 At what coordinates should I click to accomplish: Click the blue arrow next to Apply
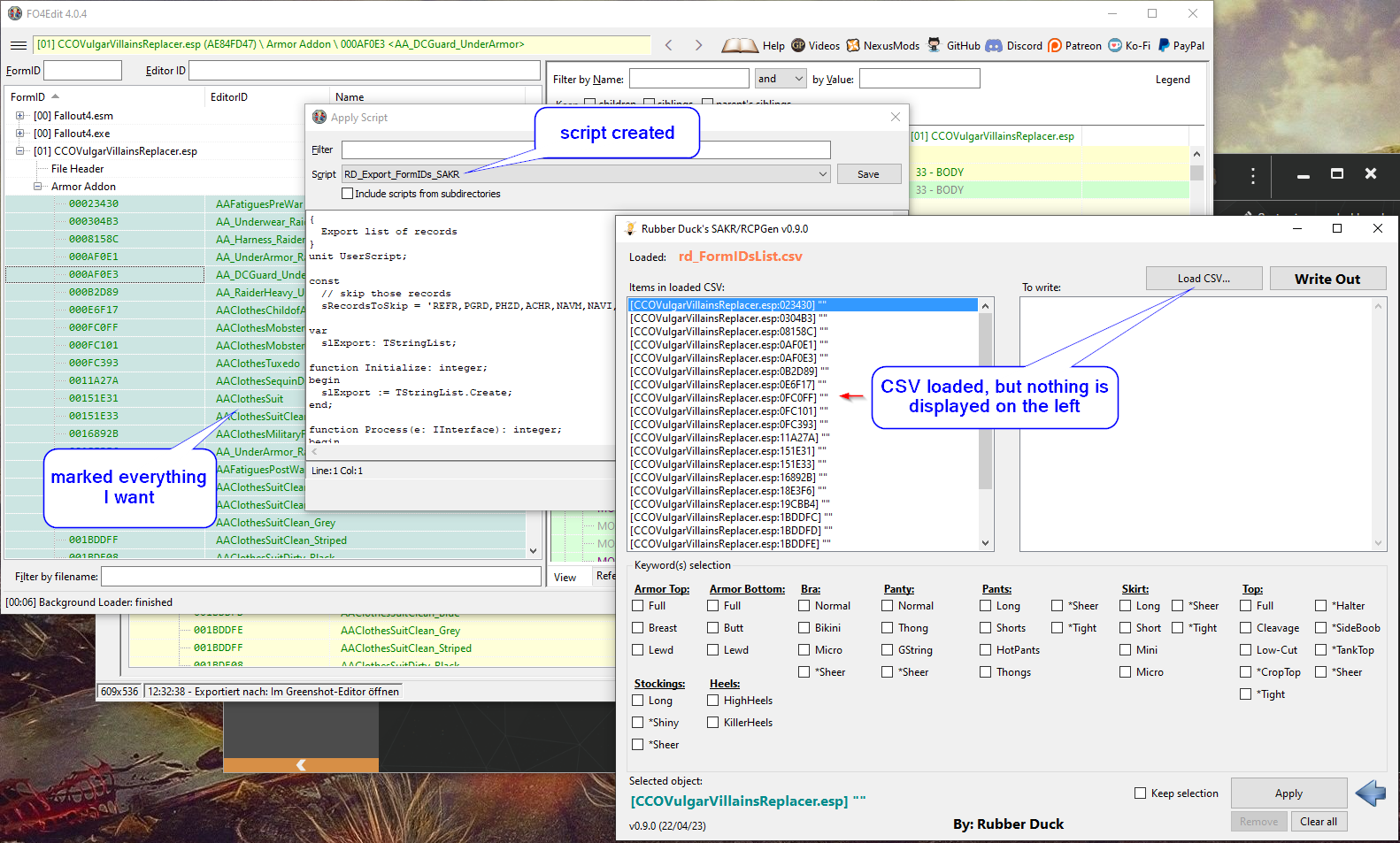[x=1371, y=793]
